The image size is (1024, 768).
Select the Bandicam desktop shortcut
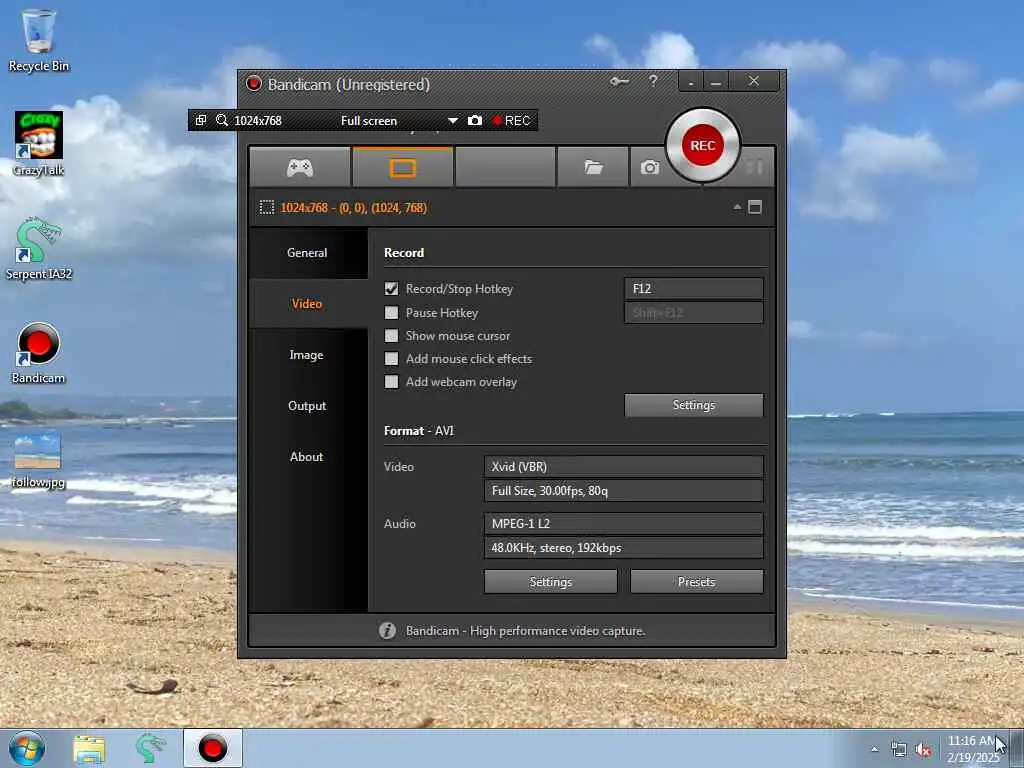pyautogui.click(x=39, y=353)
